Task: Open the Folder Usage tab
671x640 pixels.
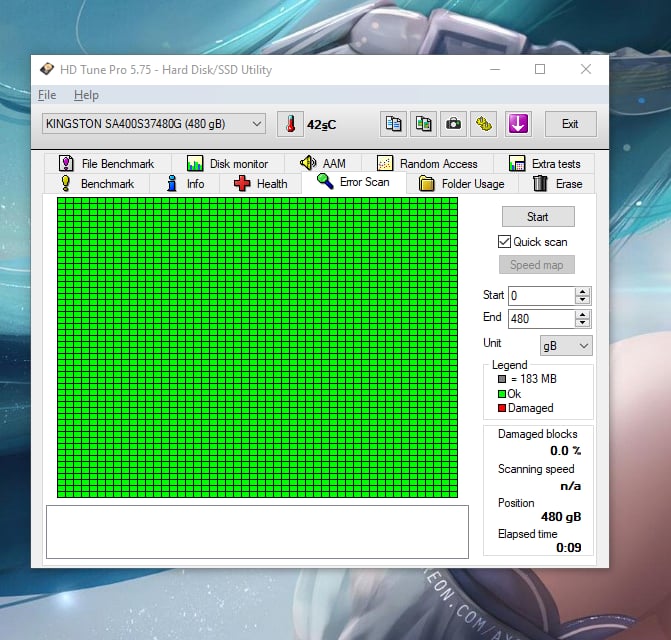Action: (462, 184)
